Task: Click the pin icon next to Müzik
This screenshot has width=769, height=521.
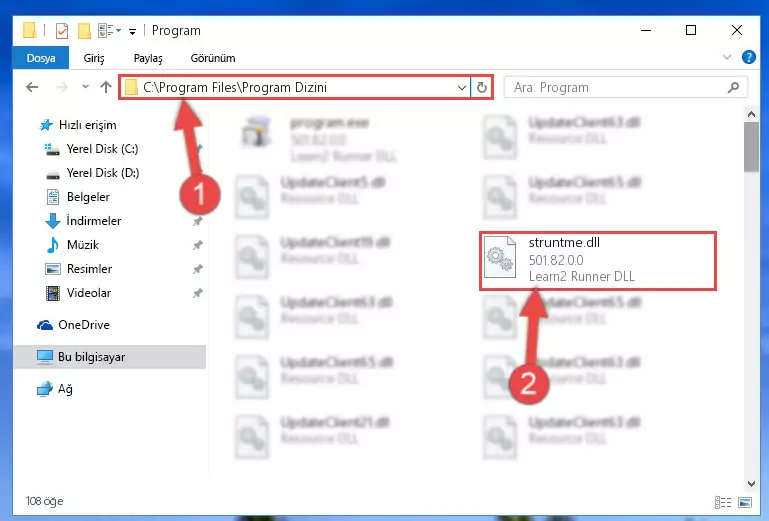Action: pos(197,245)
